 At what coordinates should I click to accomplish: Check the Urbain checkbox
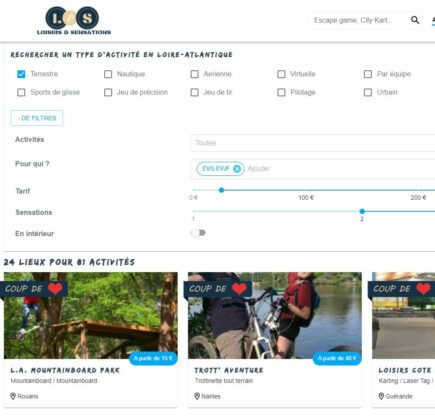click(368, 92)
